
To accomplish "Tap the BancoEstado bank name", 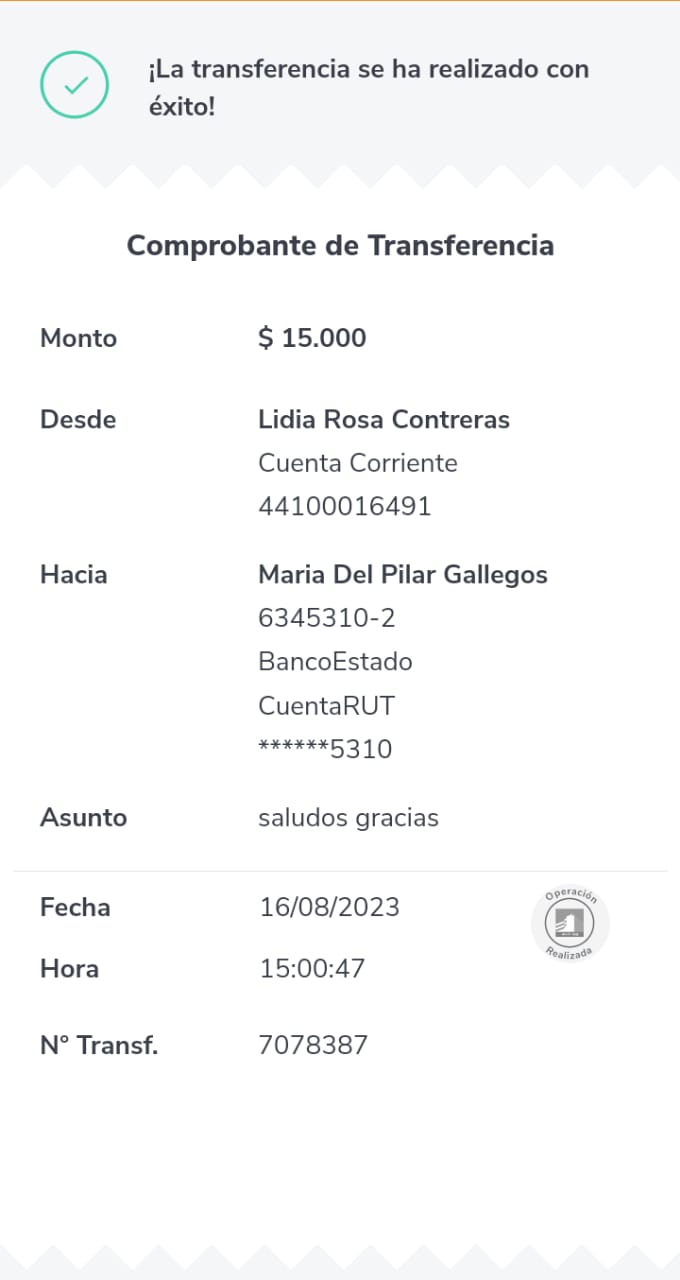I will point(335,662).
